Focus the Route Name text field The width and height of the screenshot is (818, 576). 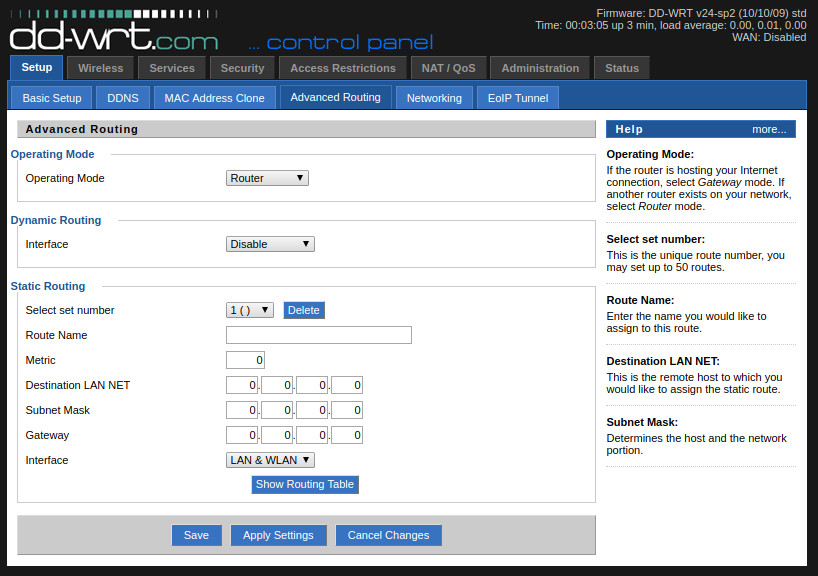point(319,335)
